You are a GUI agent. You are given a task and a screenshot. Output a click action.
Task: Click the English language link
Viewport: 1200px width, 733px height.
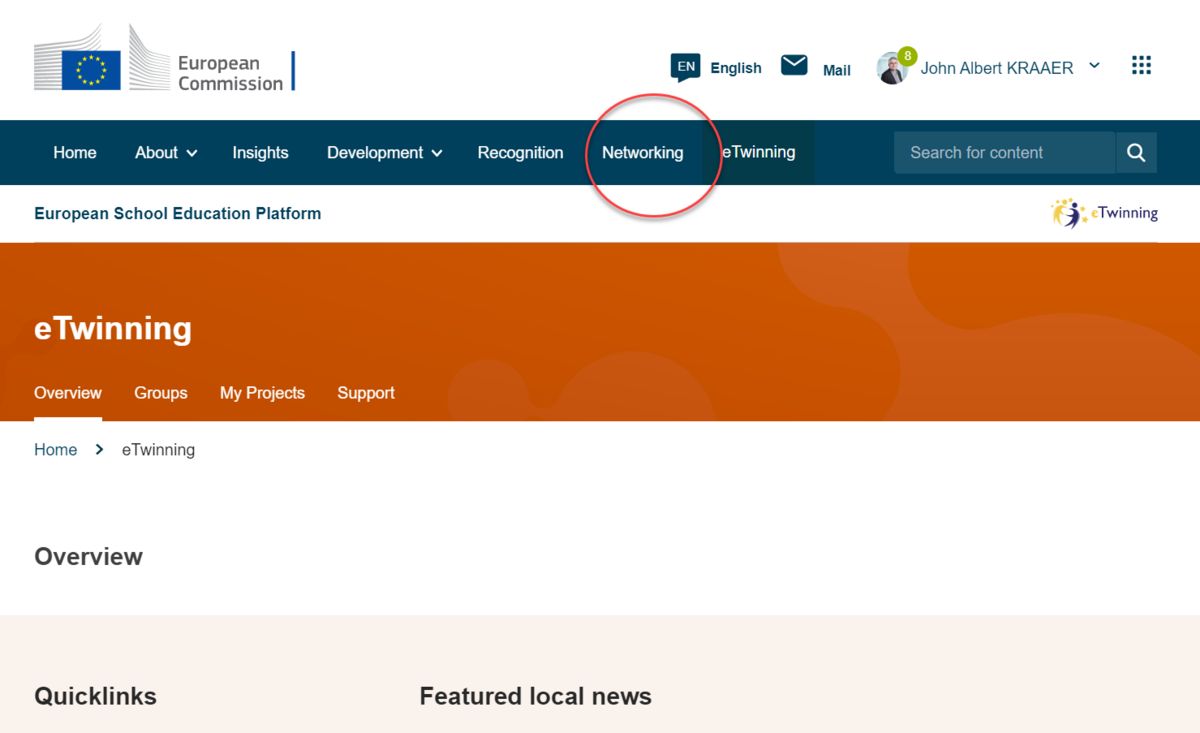[x=736, y=68]
